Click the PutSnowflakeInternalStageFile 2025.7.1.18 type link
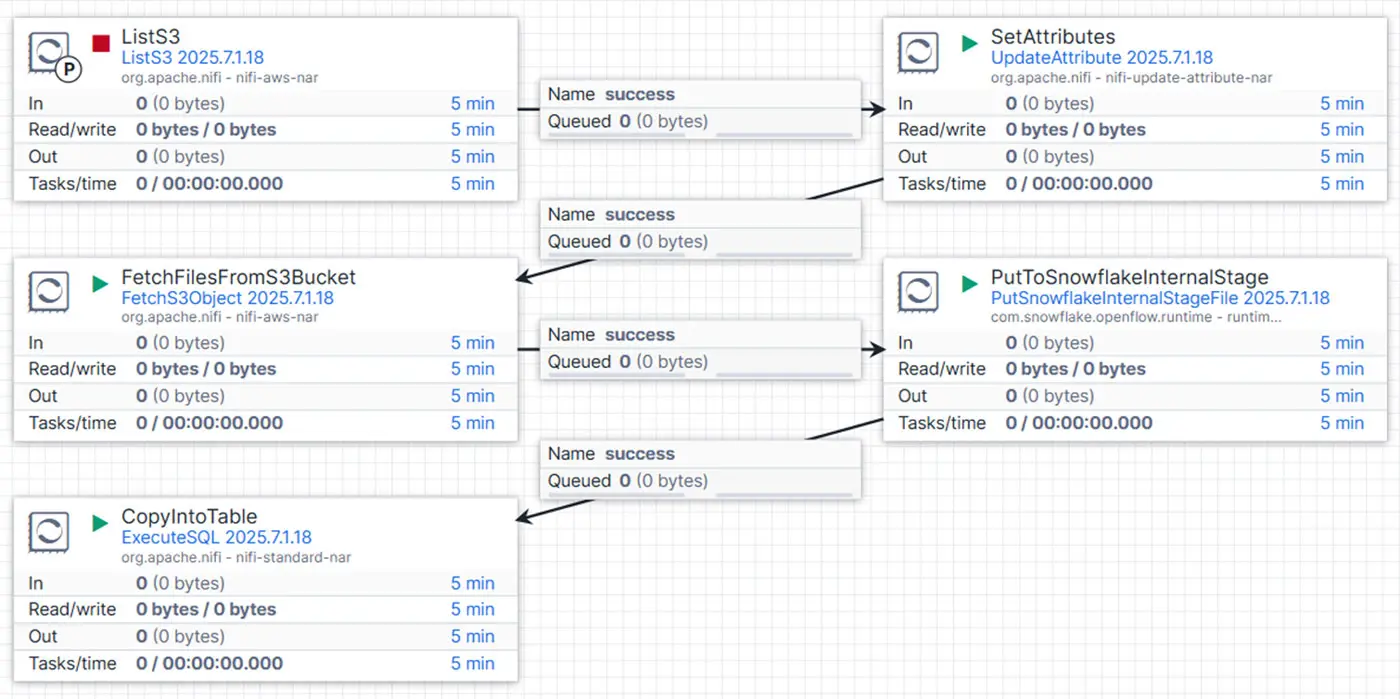The width and height of the screenshot is (1400, 699). pos(1161,298)
